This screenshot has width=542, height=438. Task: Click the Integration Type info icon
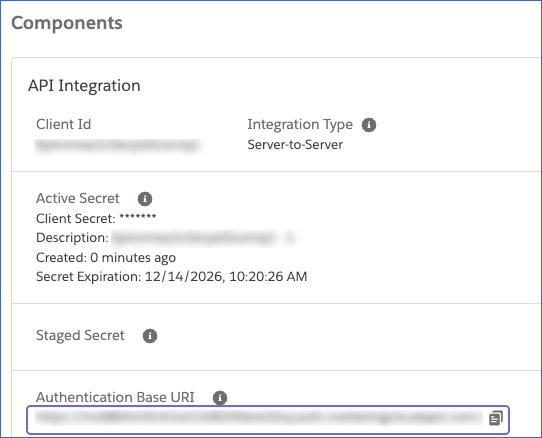pos(369,125)
